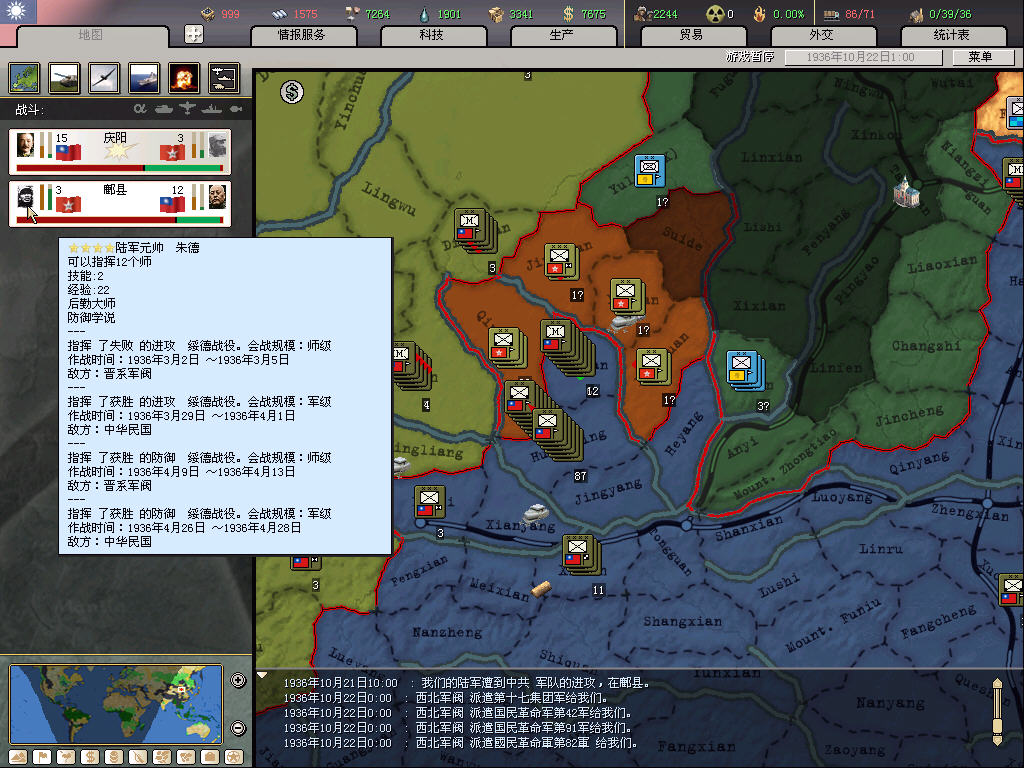Select the naval units warship icon
This screenshot has width=1024, height=768.
click(x=143, y=77)
